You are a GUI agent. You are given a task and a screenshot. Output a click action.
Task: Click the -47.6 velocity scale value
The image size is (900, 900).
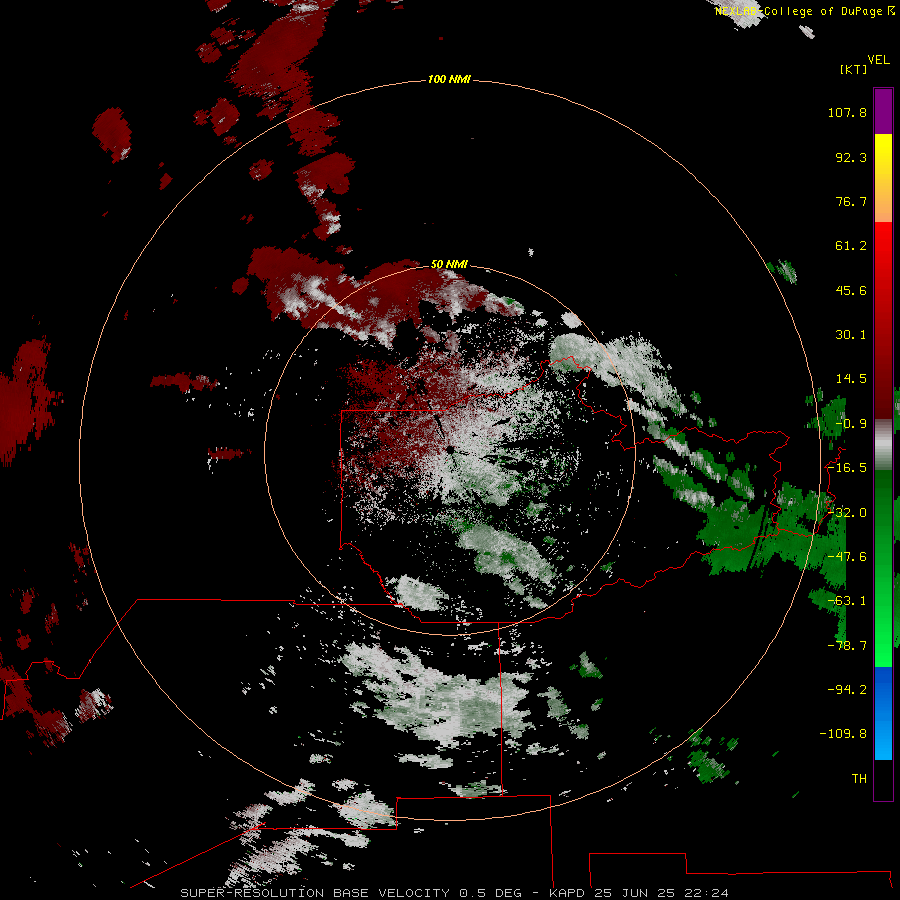tap(847, 557)
